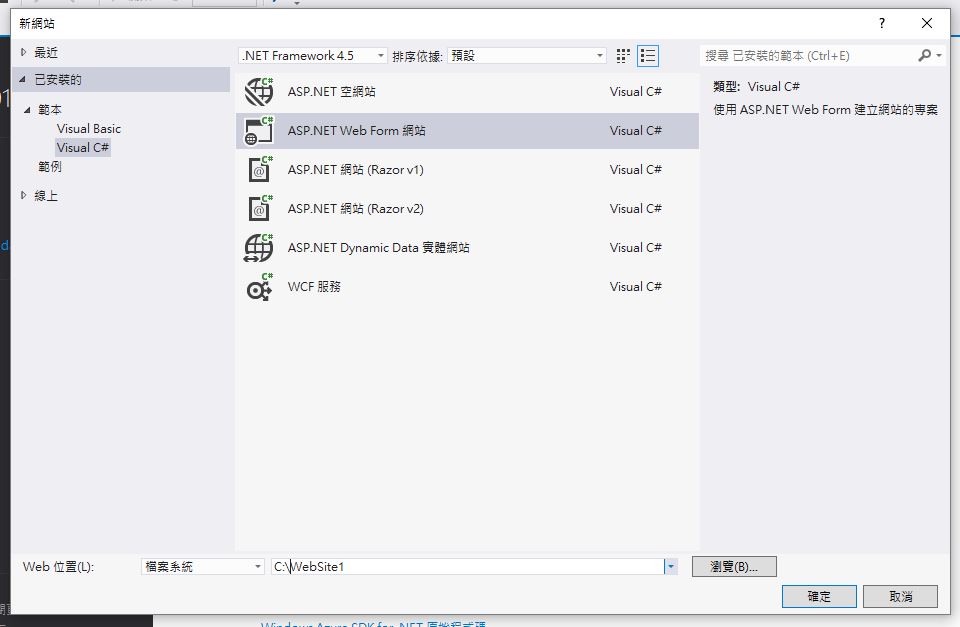Expand the 線上 tree node
This screenshot has height=627, width=960.
tap(23, 196)
